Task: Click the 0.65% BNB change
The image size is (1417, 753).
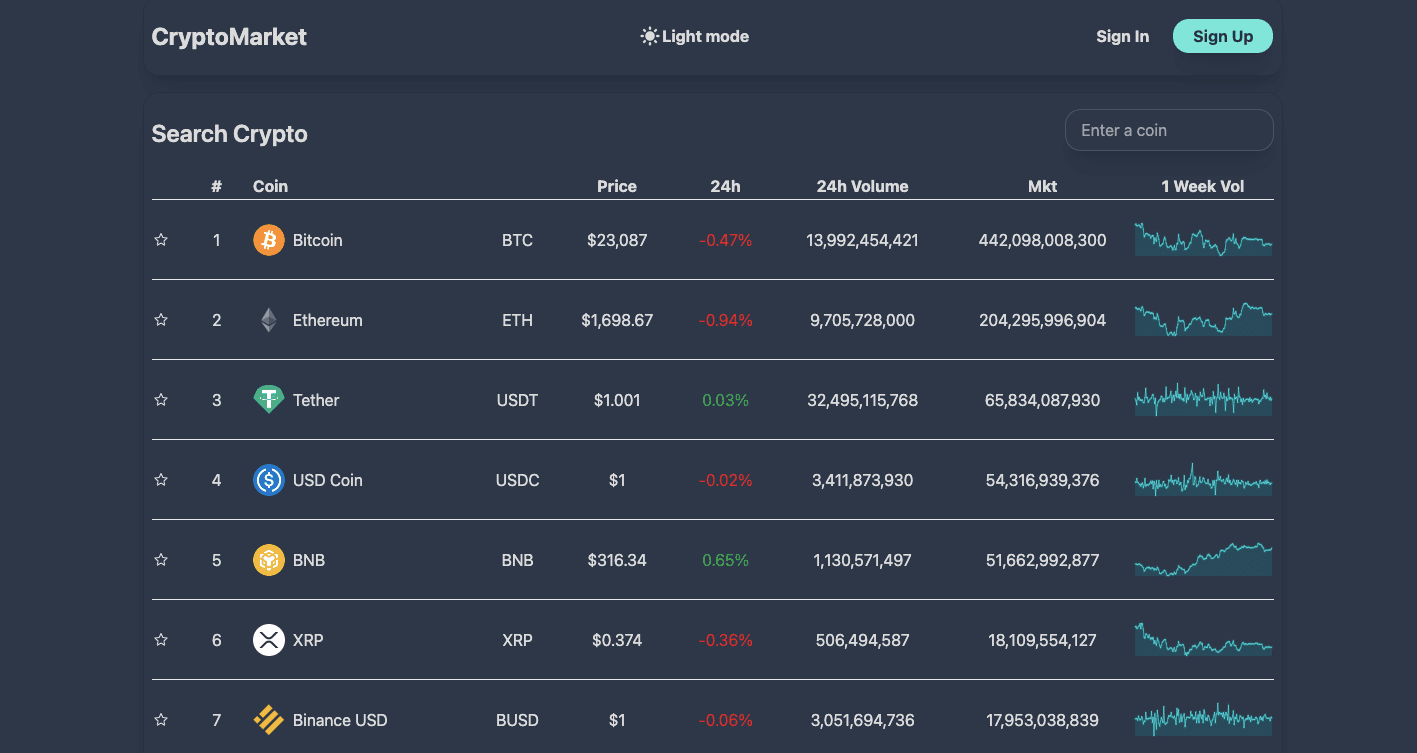Action: click(x=725, y=560)
